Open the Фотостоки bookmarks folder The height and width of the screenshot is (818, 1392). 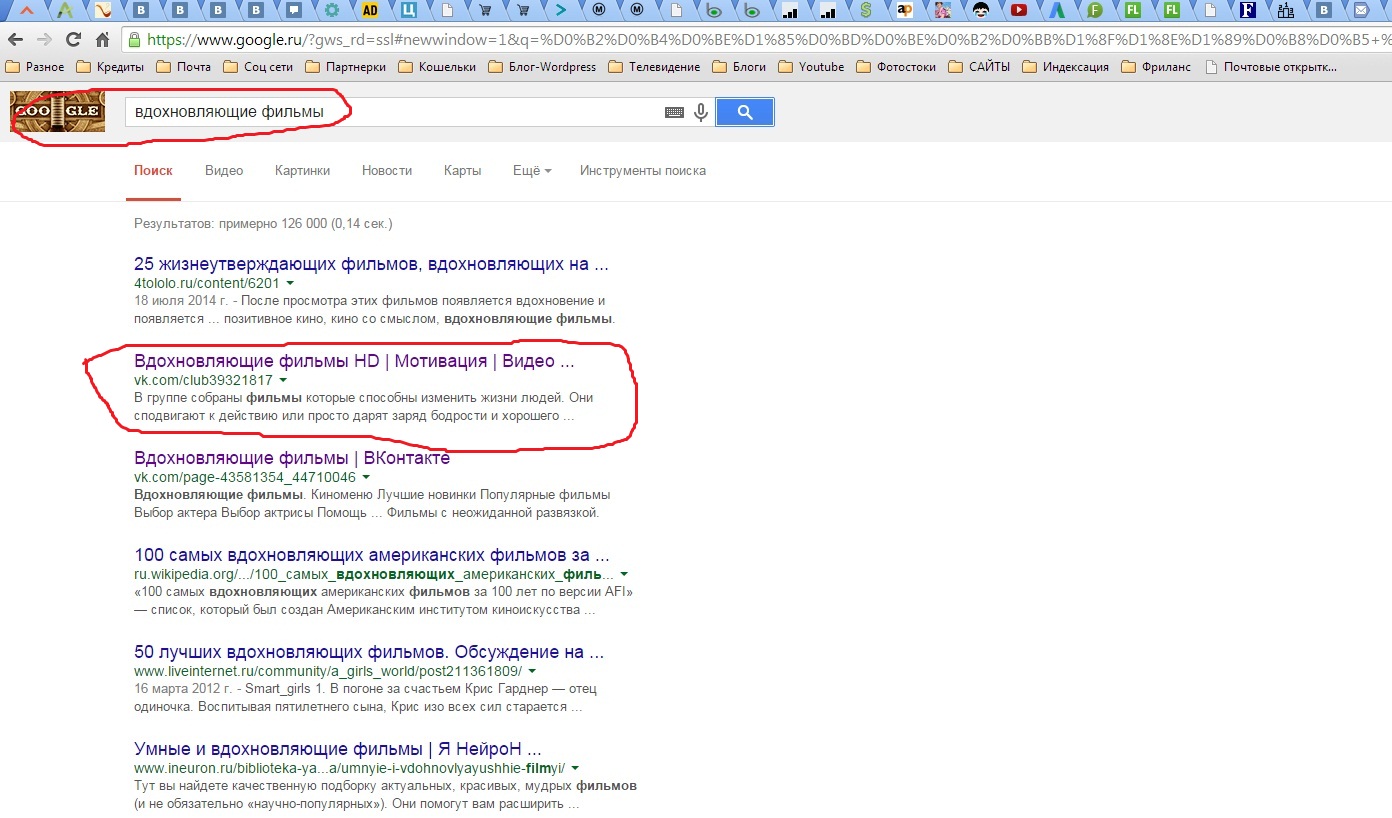(x=897, y=67)
